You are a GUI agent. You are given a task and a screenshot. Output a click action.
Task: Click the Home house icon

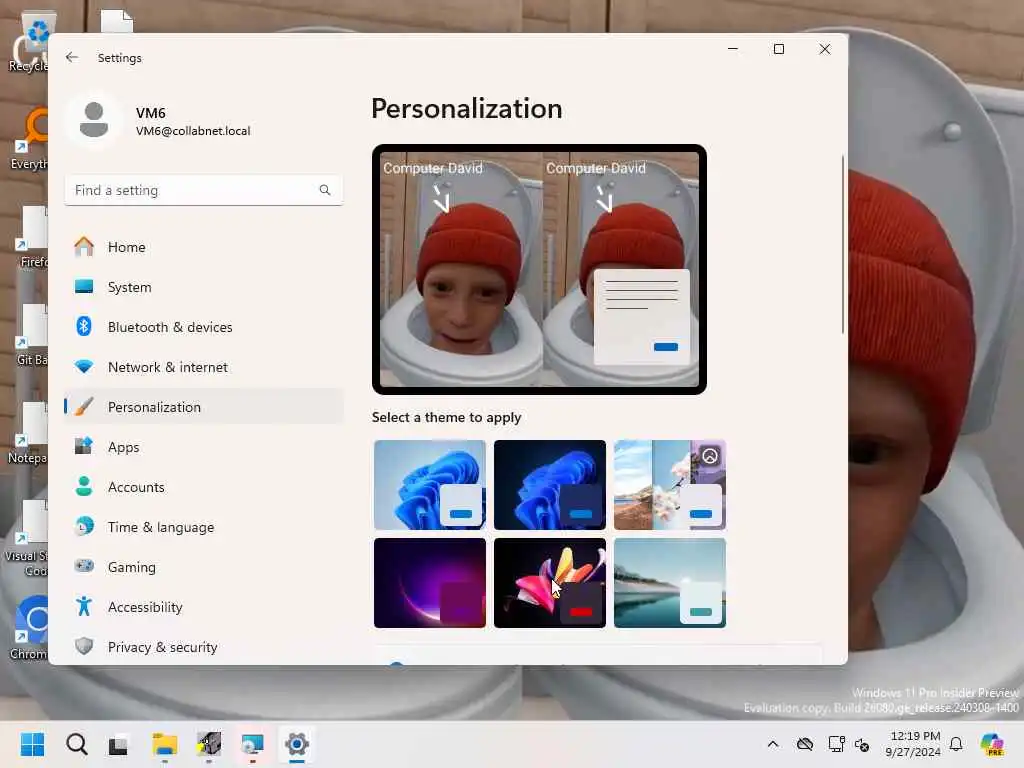pos(84,247)
